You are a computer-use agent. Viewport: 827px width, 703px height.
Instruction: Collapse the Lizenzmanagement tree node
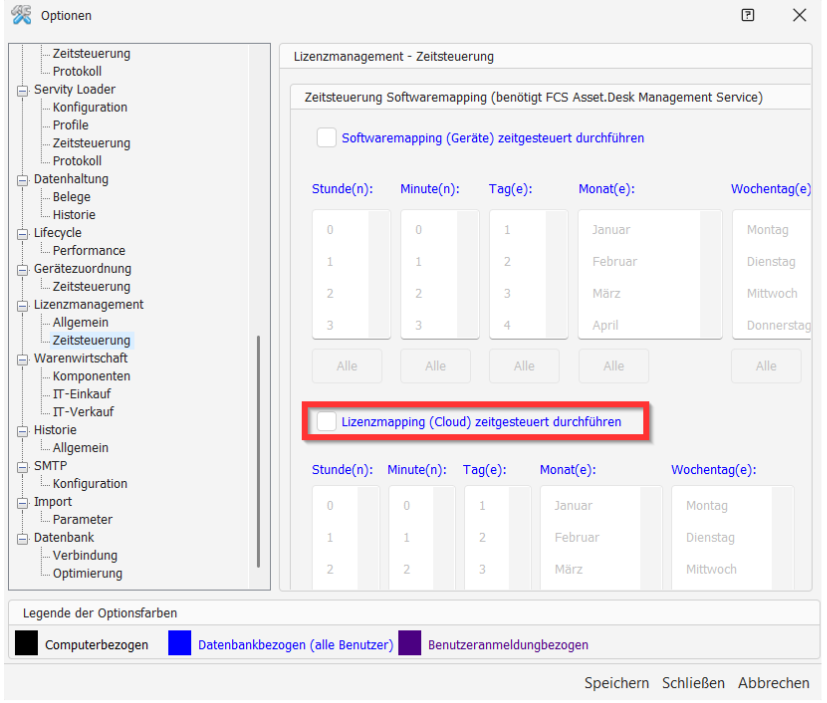(24, 305)
